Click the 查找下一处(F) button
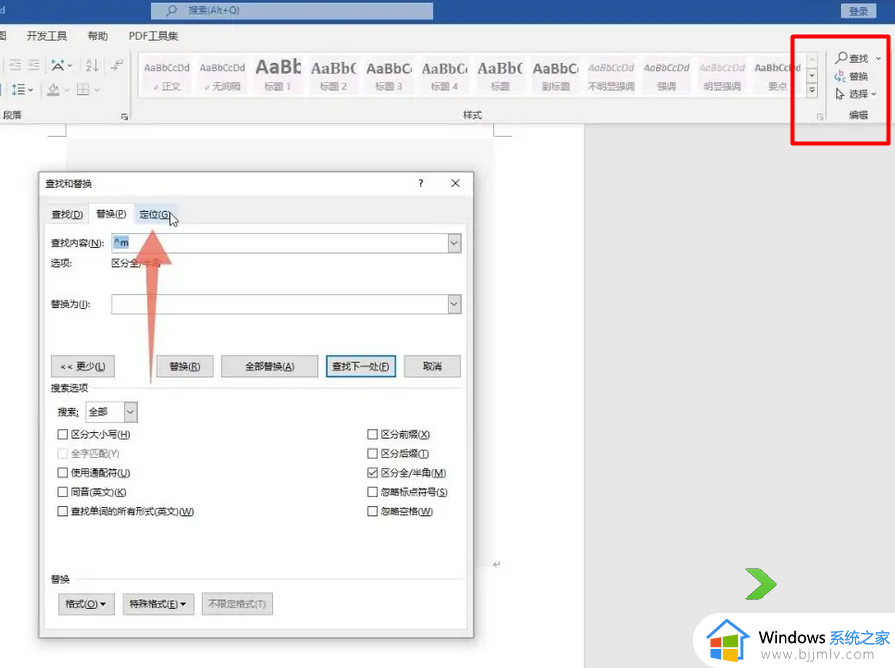The image size is (895, 668). coord(361,367)
